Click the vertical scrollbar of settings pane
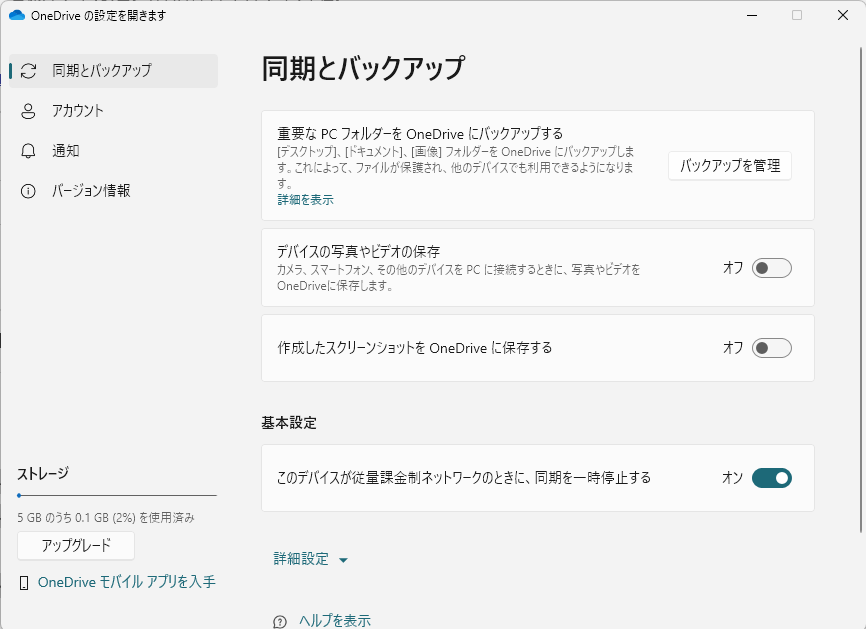The width and height of the screenshot is (866, 629). 860,290
